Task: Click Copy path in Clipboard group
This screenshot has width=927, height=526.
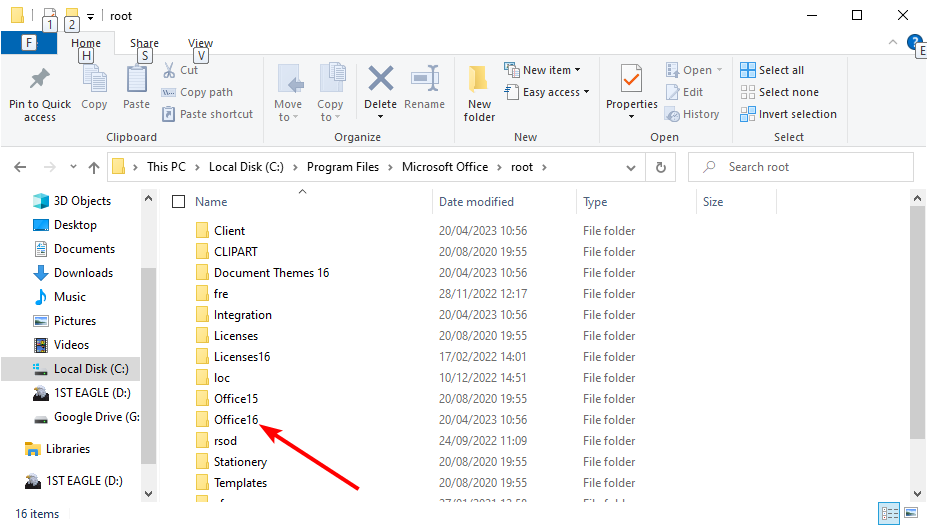Action: click(197, 92)
